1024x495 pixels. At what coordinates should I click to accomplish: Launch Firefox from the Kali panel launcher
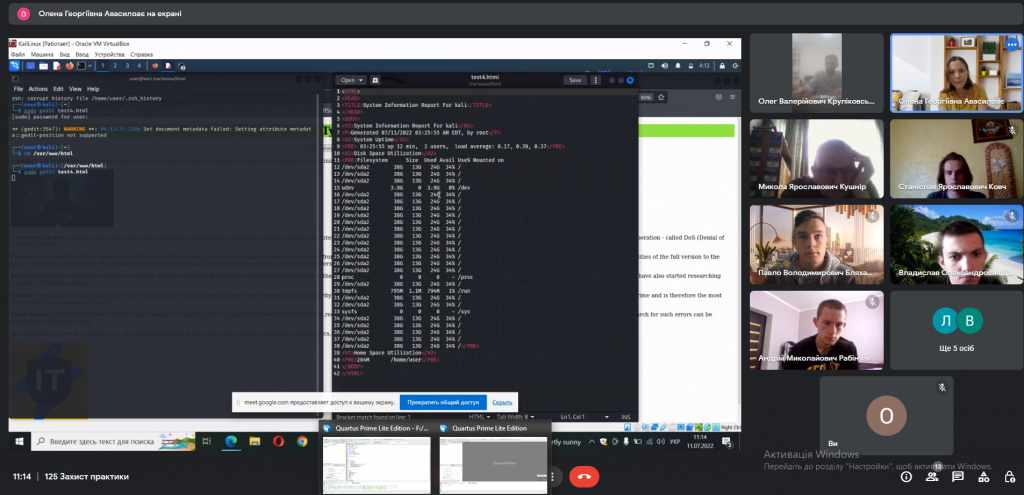click(69, 66)
